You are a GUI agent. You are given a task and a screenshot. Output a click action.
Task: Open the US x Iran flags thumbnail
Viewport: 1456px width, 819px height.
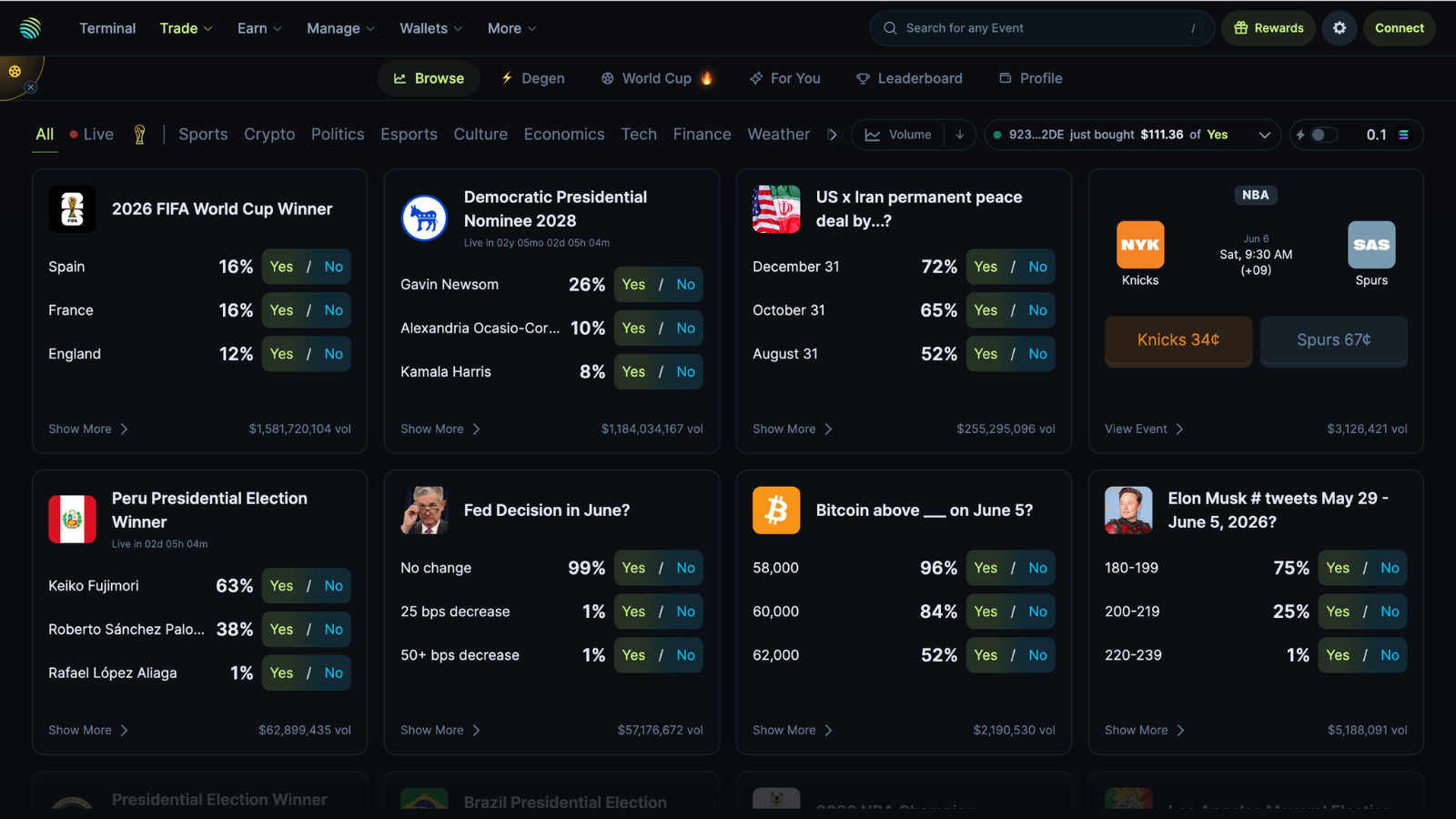click(776, 209)
